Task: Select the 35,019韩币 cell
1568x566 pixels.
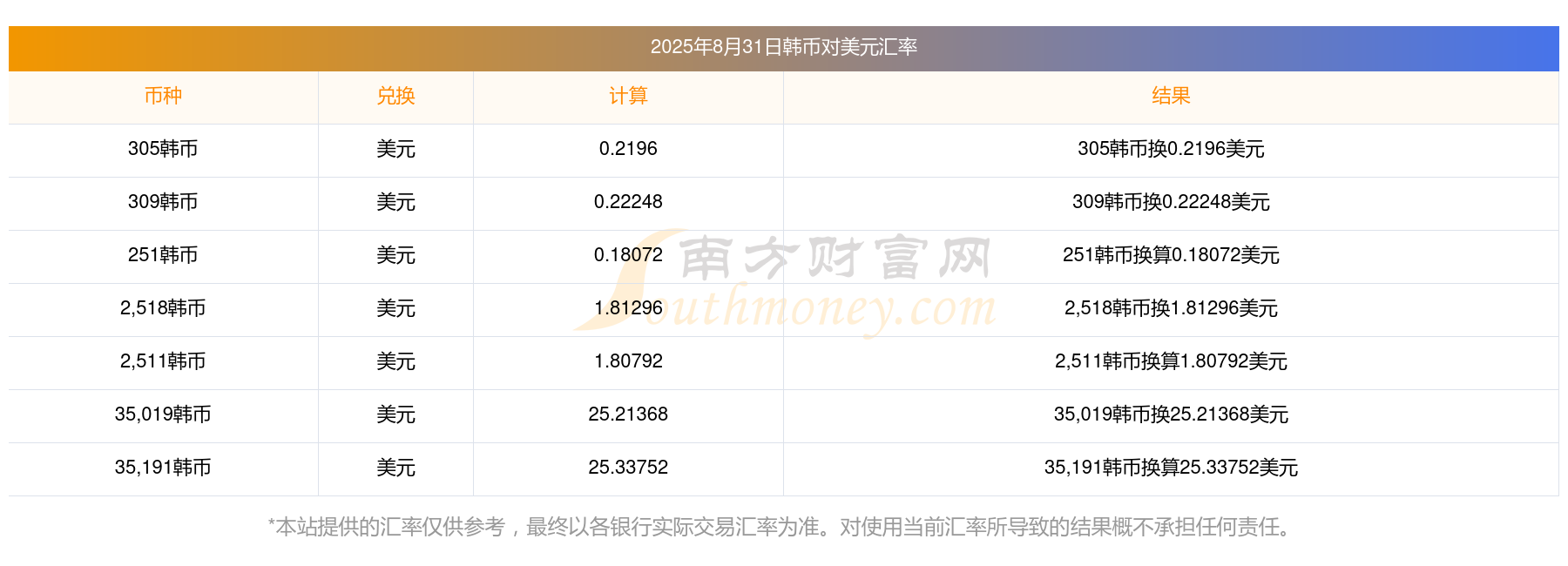Action: [163, 414]
